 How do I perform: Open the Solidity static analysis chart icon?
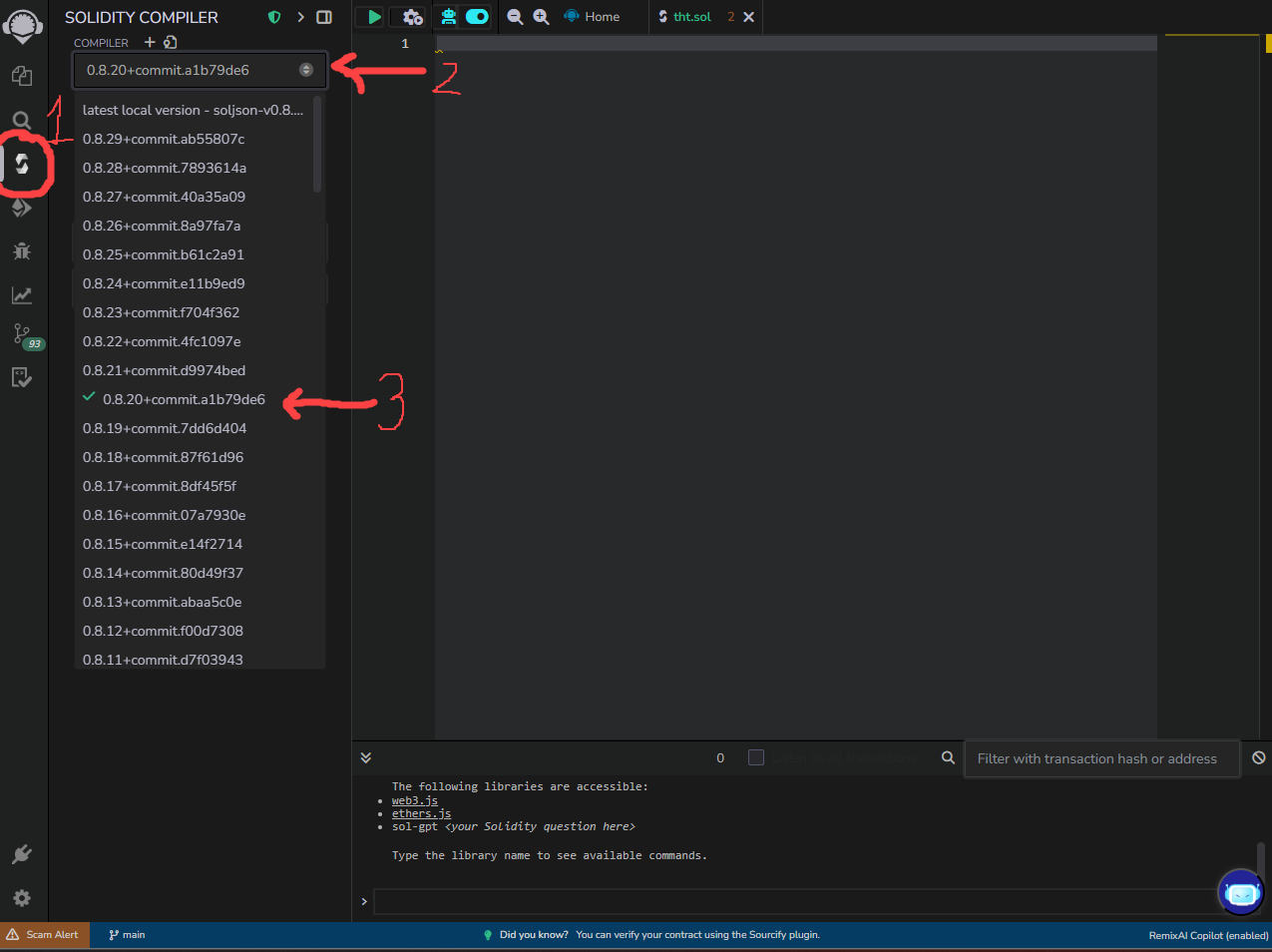point(22,295)
